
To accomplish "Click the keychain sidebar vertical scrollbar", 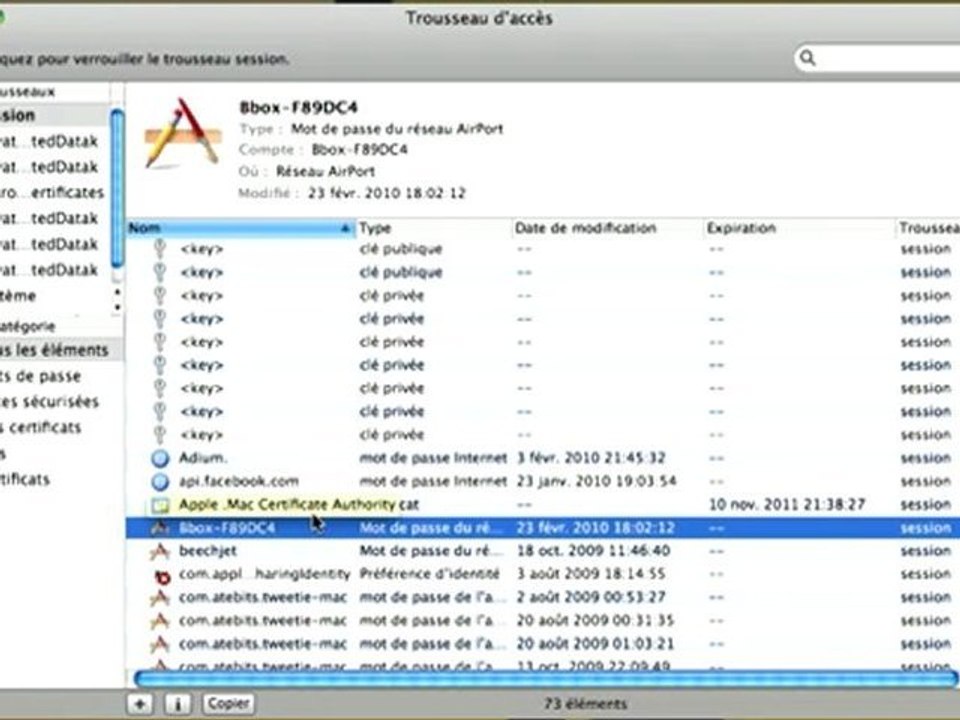I will point(117,190).
